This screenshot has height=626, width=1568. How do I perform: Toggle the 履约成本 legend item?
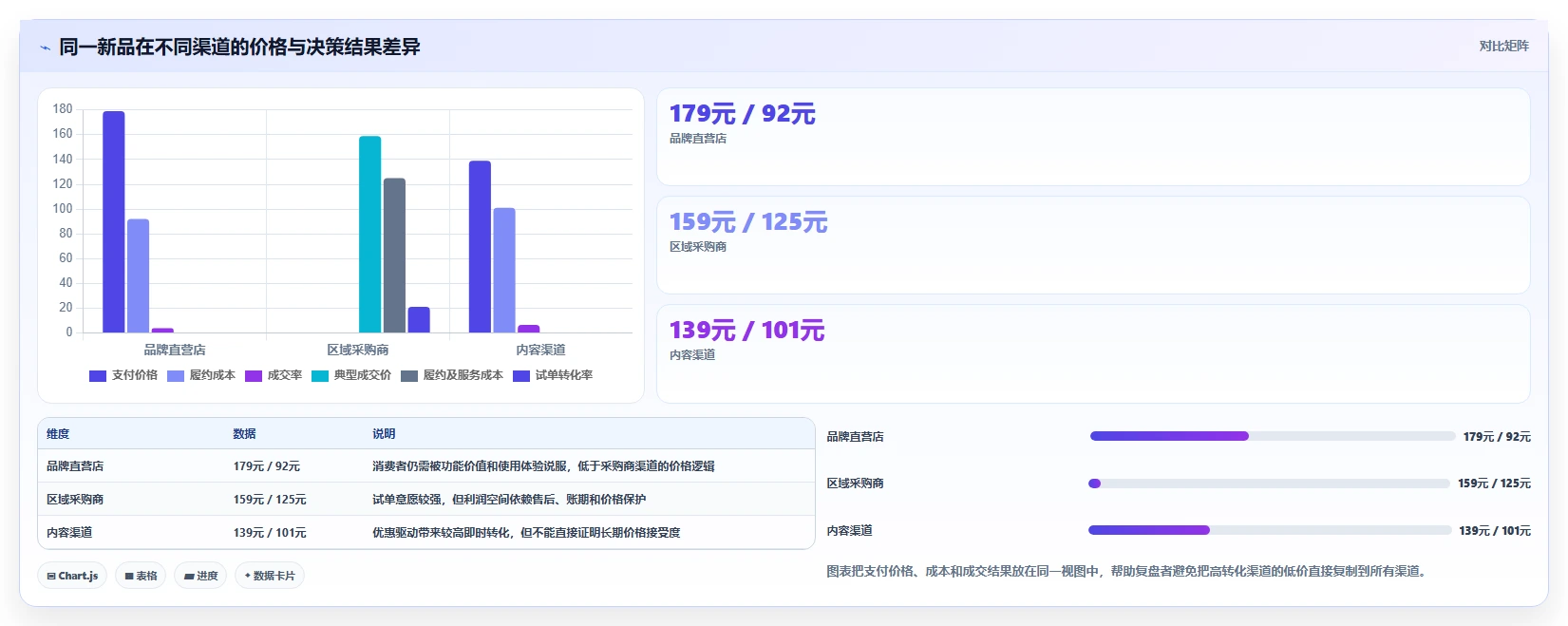click(x=201, y=375)
